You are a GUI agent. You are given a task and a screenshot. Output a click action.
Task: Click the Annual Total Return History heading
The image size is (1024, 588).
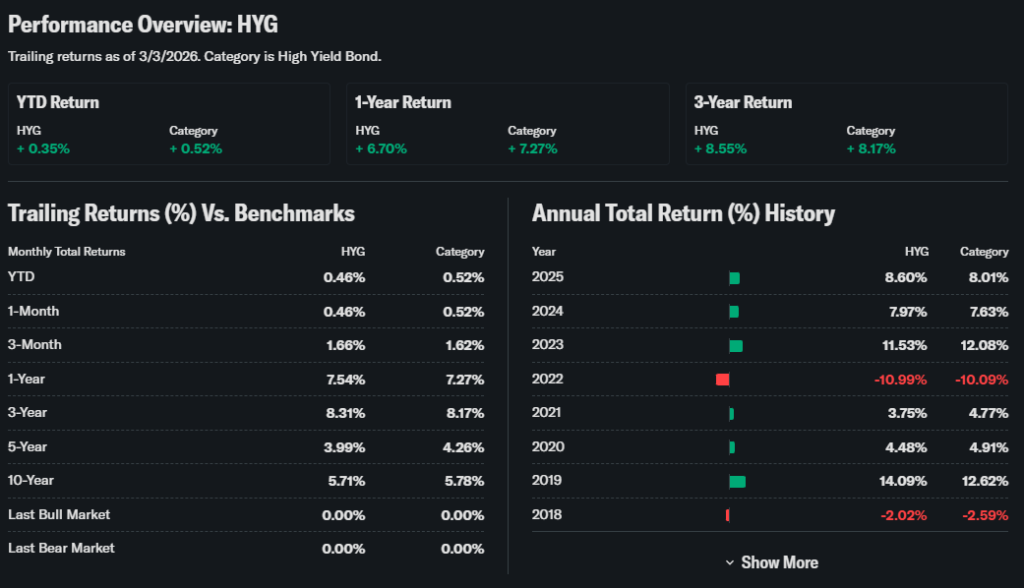coord(683,213)
